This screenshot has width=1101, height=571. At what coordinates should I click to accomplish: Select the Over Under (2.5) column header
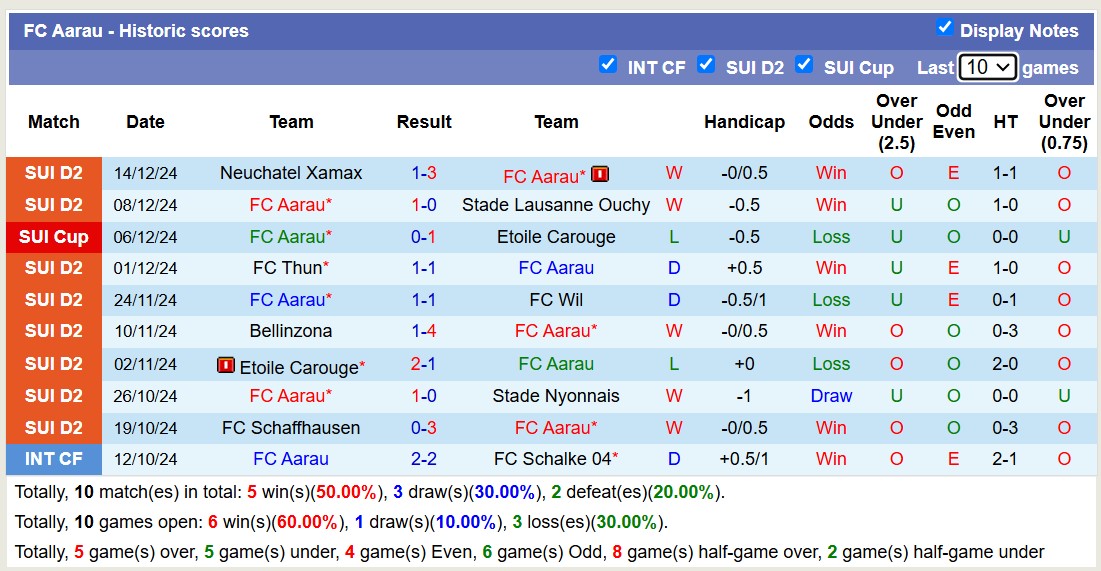pos(896,122)
